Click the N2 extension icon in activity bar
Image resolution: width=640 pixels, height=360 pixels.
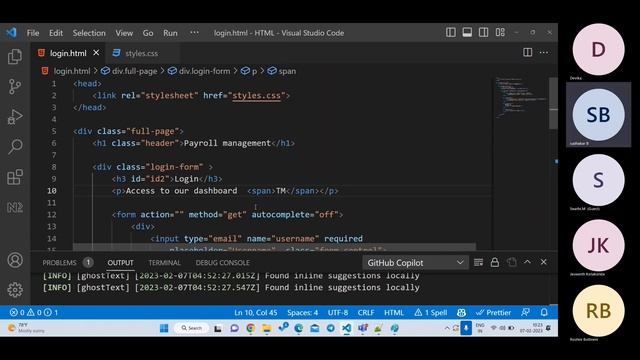tap(15, 207)
